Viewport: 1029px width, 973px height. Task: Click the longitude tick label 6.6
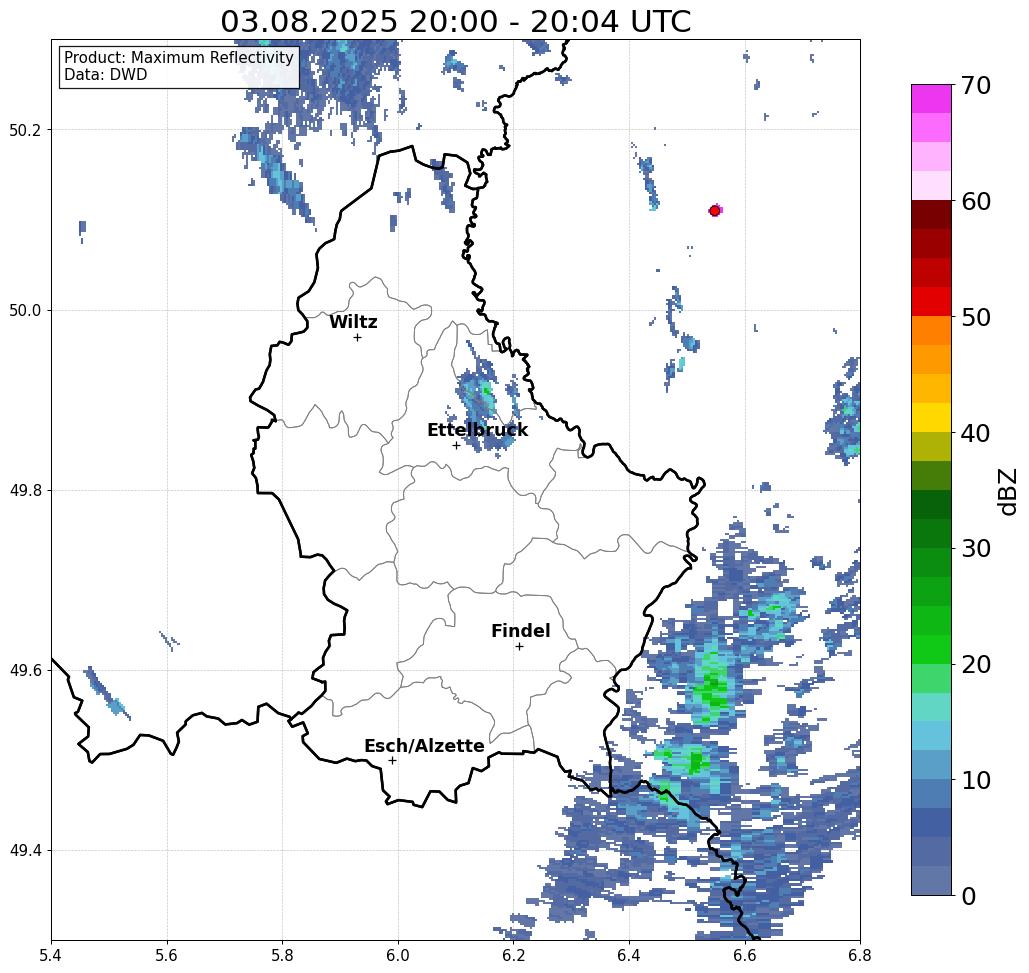click(x=745, y=955)
